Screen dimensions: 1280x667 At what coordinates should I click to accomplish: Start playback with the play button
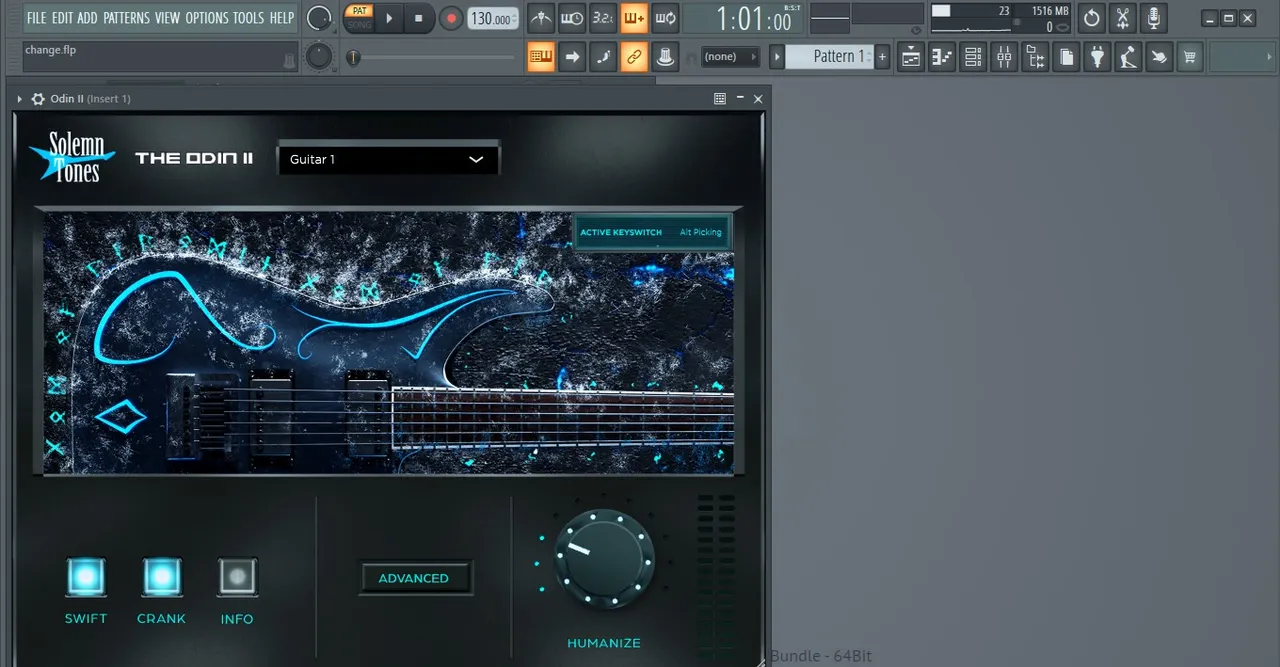tap(389, 18)
